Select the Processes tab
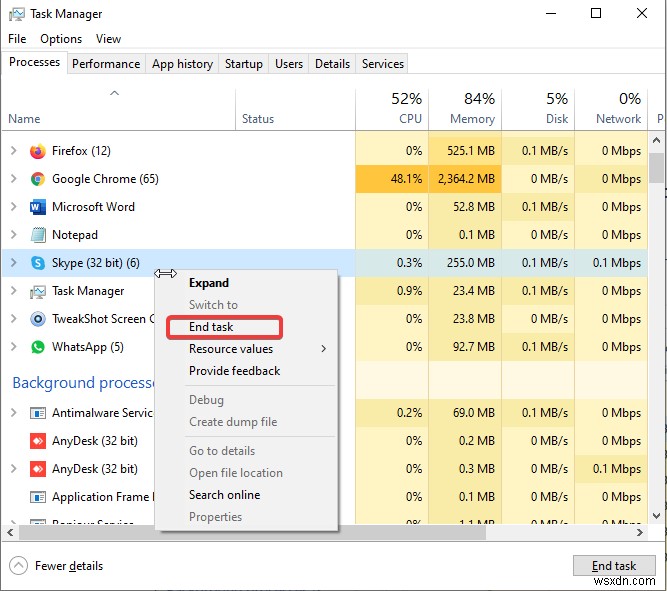 [34, 62]
